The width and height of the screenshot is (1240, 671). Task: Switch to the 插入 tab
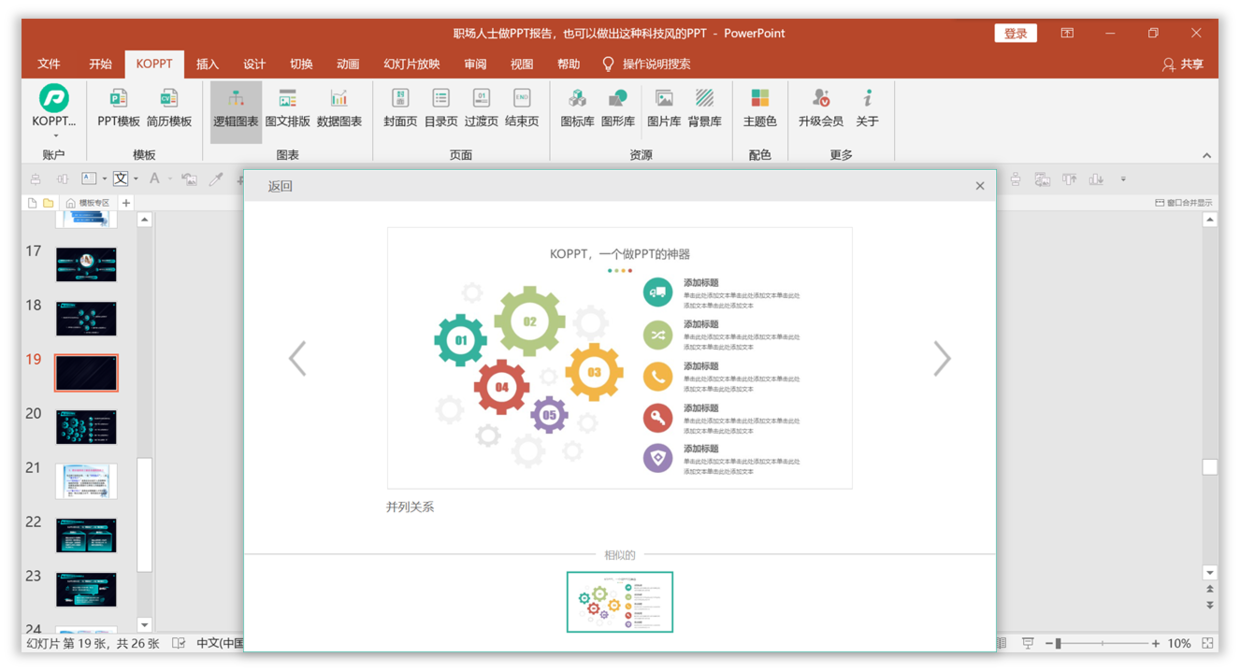click(x=207, y=64)
